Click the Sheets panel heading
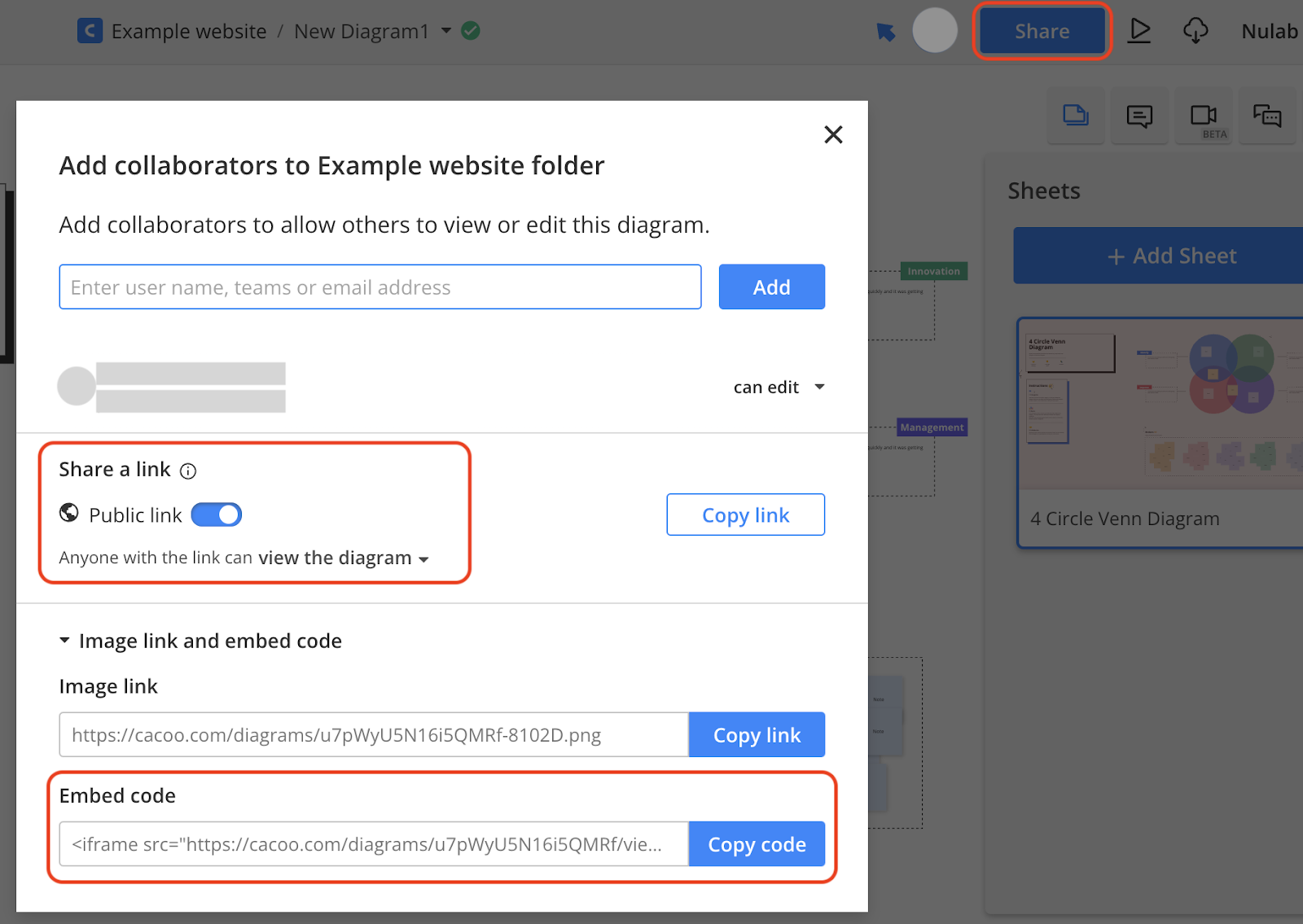This screenshot has height=924, width=1303. [1044, 190]
